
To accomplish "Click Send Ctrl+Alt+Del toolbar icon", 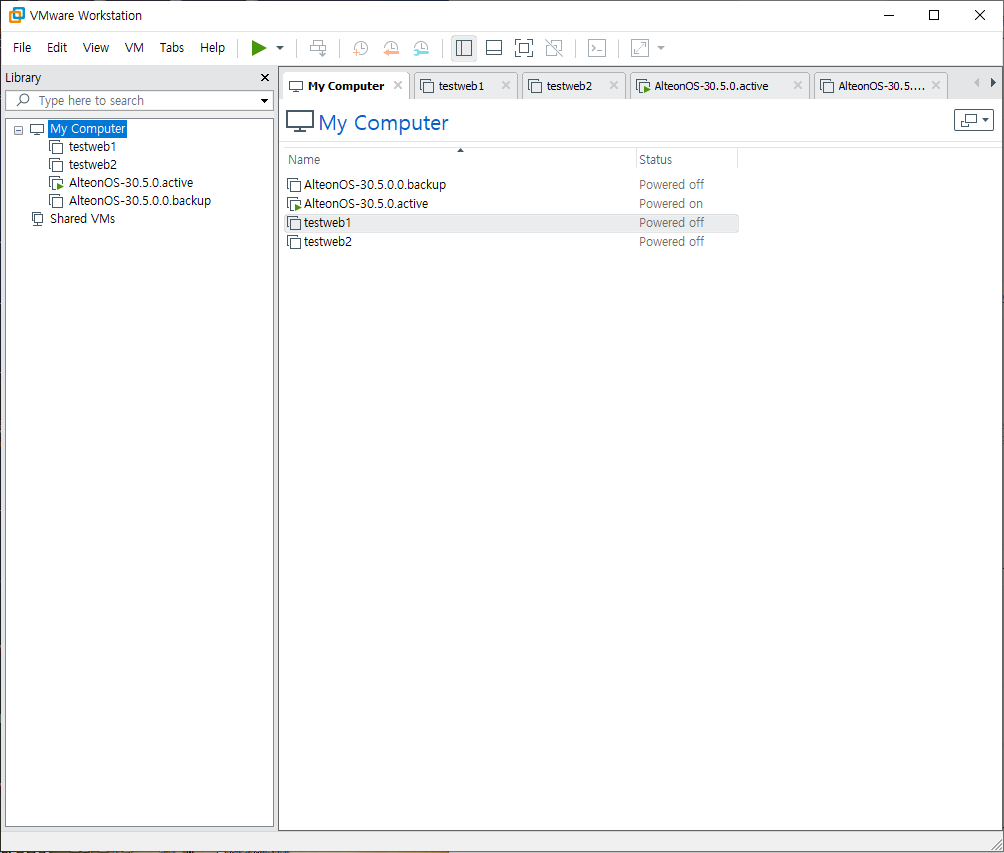I will [318, 48].
